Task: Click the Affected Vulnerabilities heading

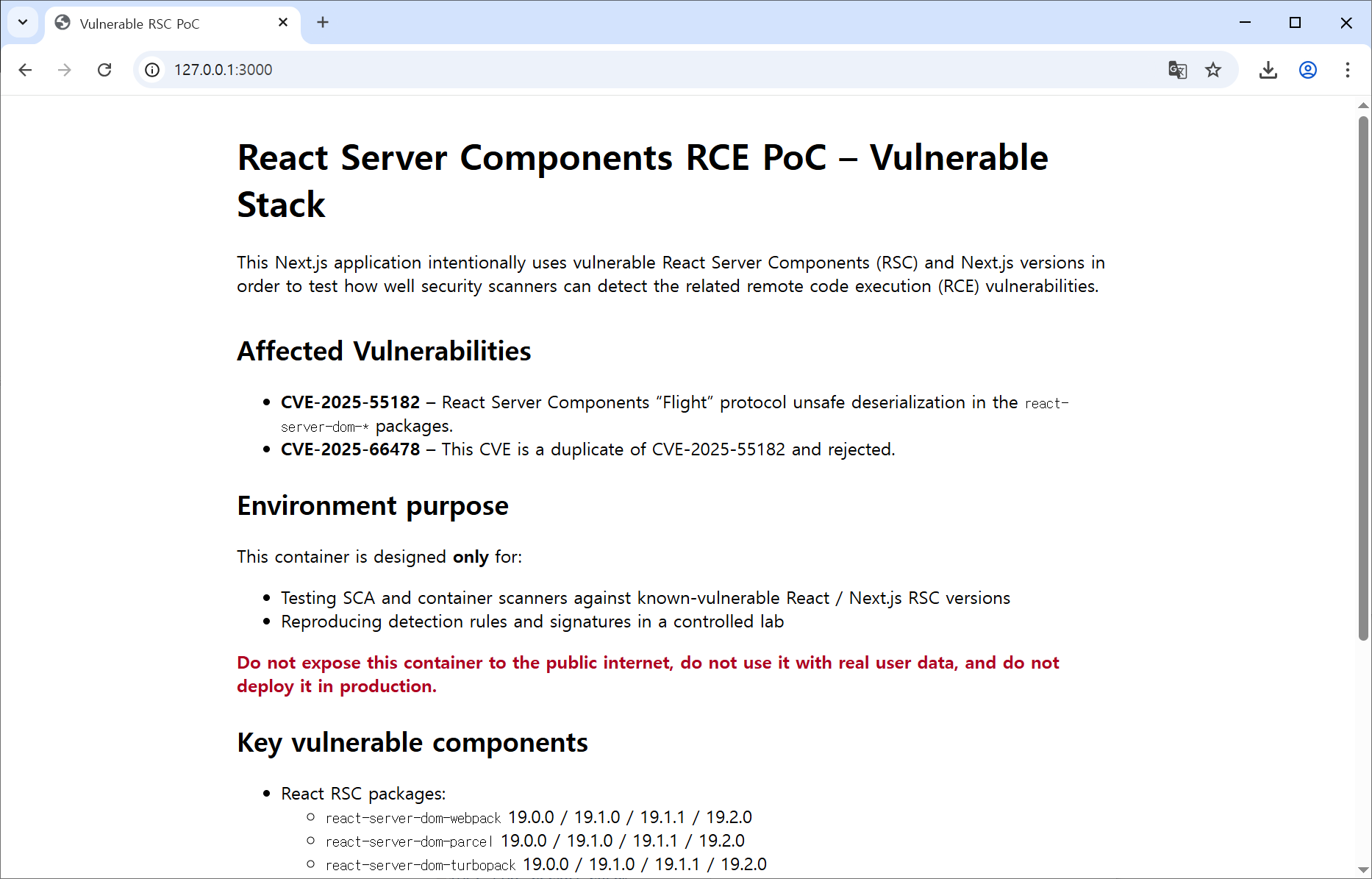Action: tap(384, 352)
